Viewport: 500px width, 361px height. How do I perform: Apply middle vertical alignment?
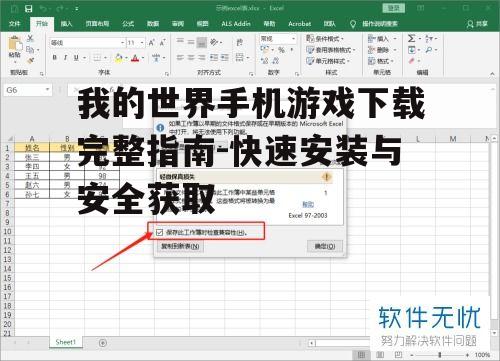point(191,42)
